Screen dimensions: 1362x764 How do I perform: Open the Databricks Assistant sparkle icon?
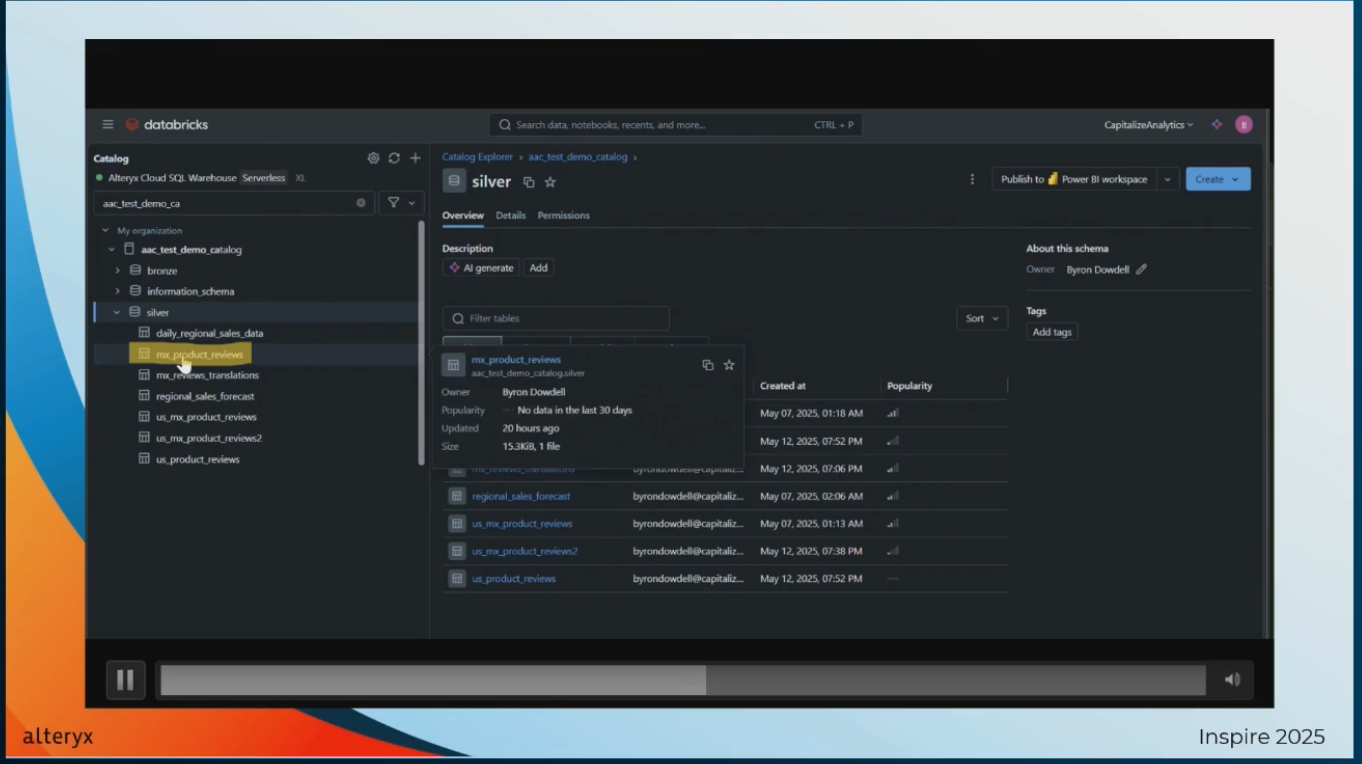1217,125
